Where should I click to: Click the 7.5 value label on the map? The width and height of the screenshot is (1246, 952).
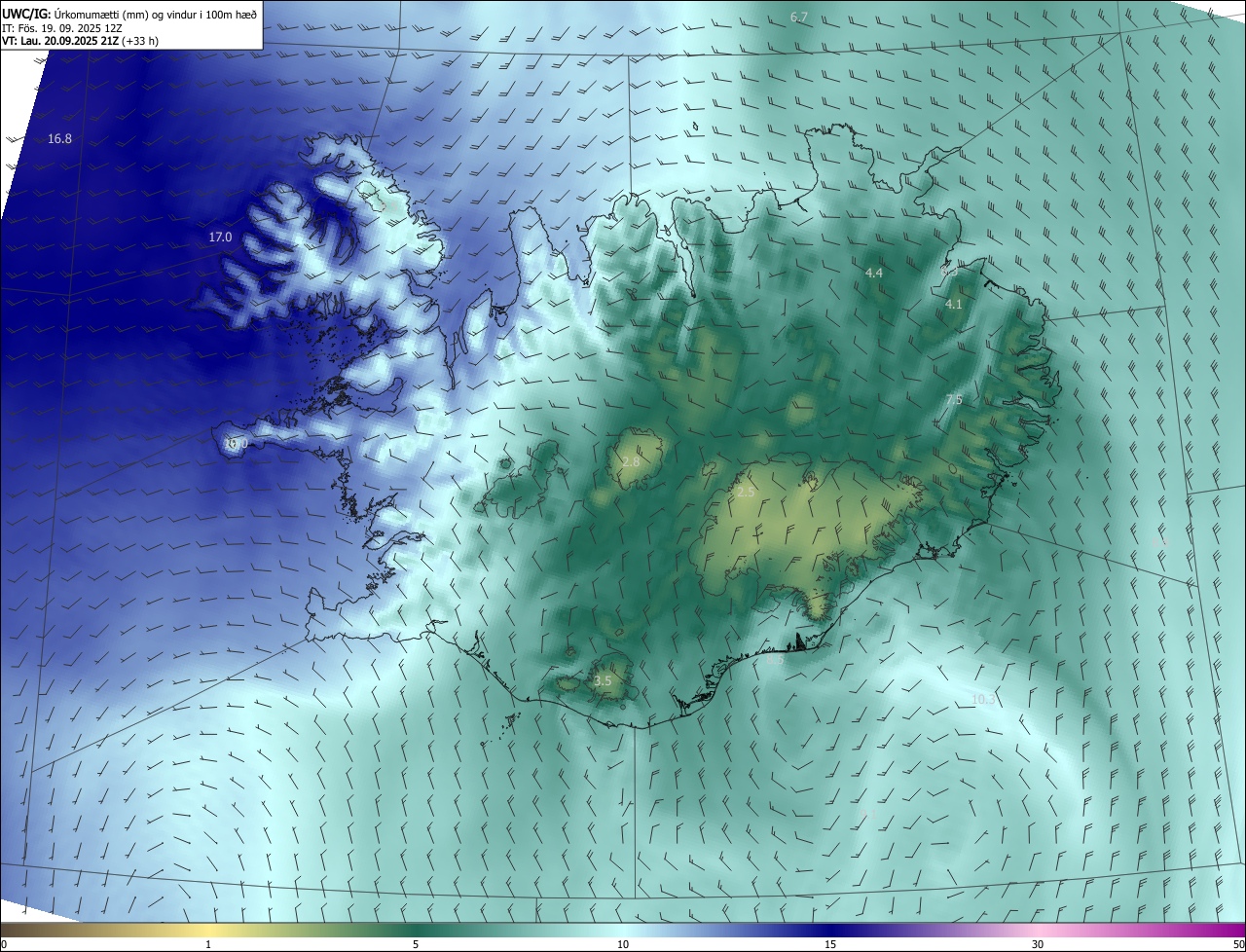954,400
